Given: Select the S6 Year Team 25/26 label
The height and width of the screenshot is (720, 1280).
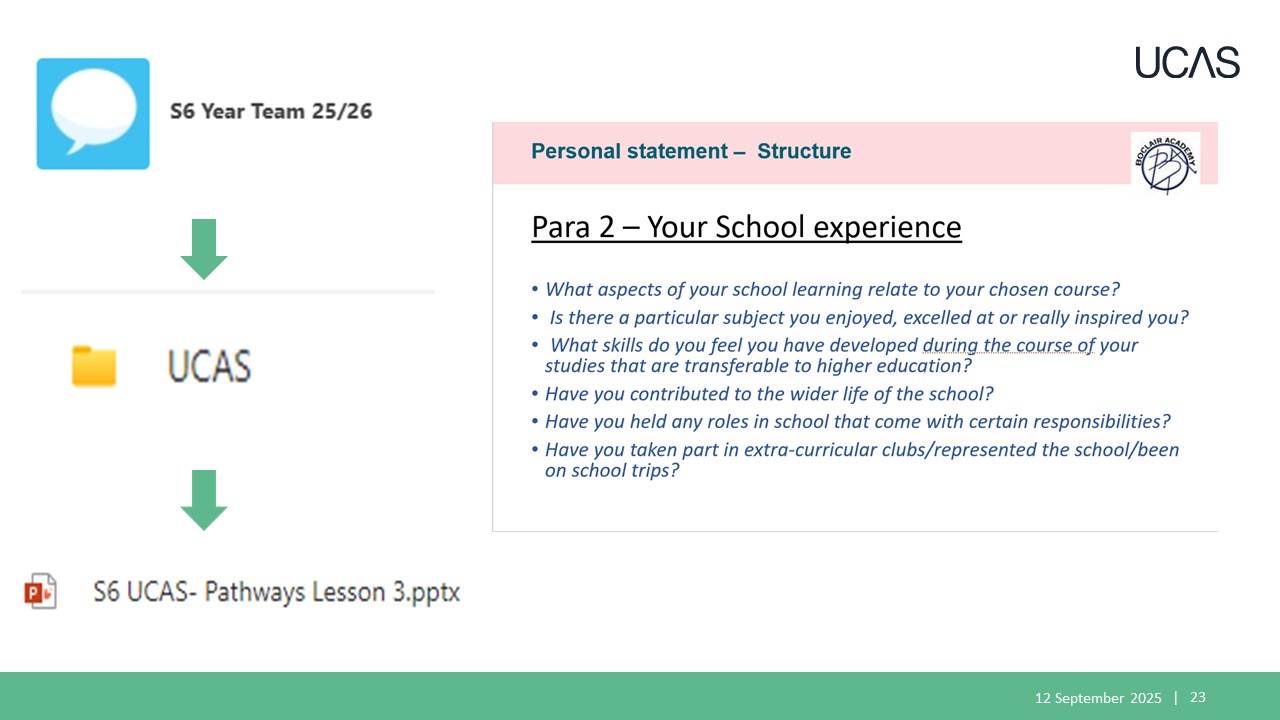Looking at the screenshot, I should pos(271,111).
